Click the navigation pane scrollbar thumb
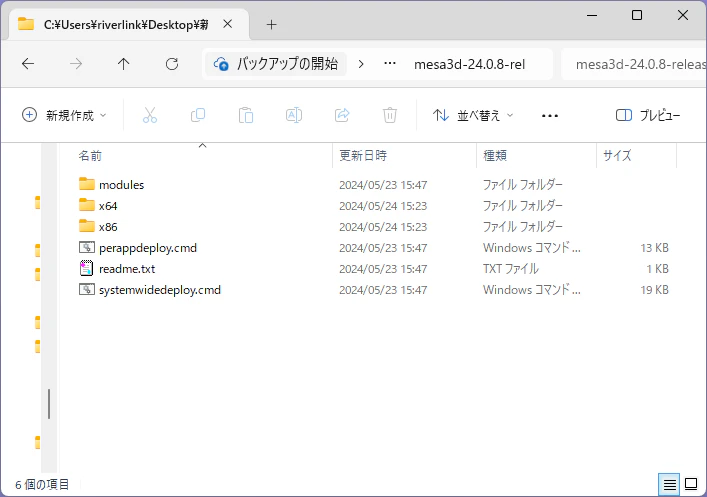 (x=49, y=404)
